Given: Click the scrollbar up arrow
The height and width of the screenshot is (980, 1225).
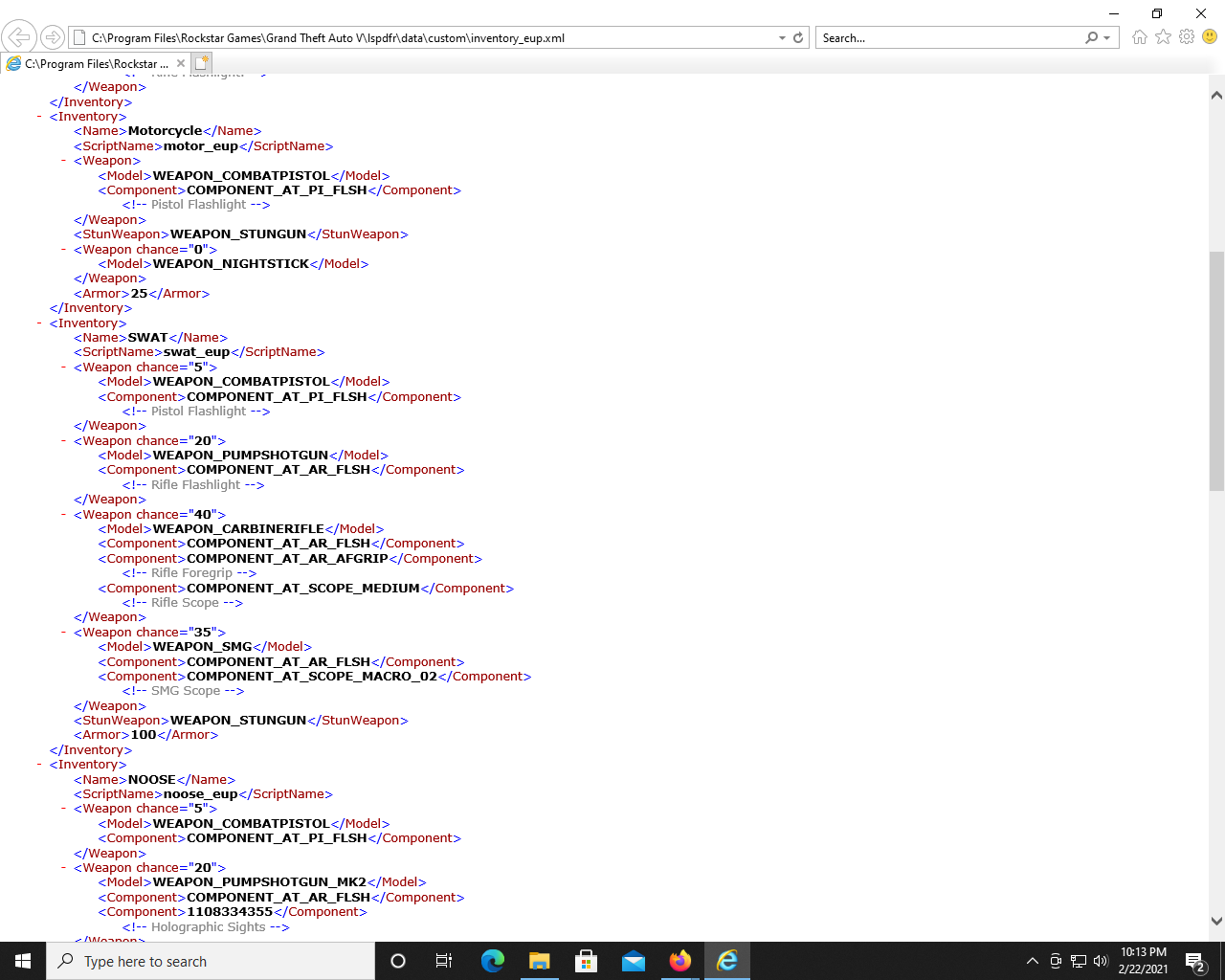Looking at the screenshot, I should [x=1216, y=95].
